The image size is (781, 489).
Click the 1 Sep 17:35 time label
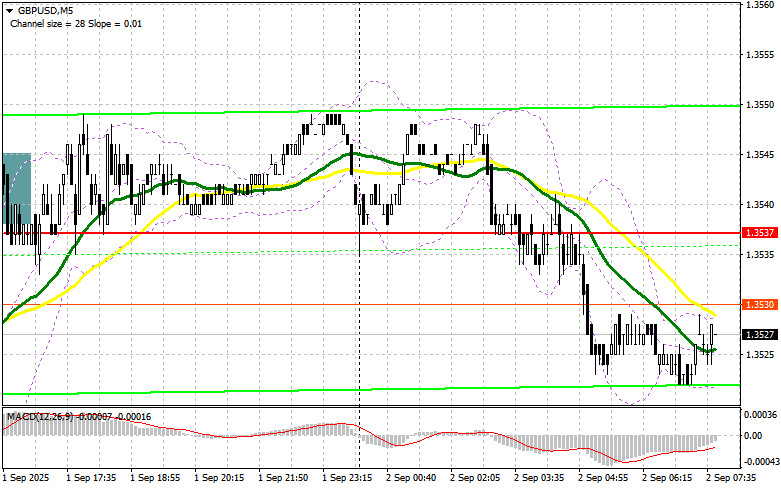pos(91,478)
